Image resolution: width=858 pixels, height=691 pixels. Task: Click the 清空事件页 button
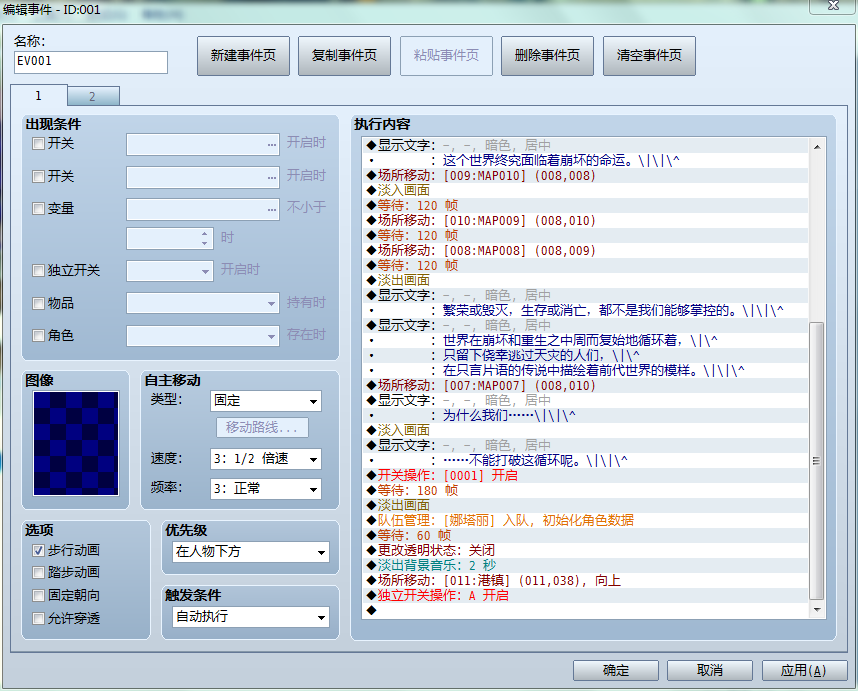coord(649,56)
